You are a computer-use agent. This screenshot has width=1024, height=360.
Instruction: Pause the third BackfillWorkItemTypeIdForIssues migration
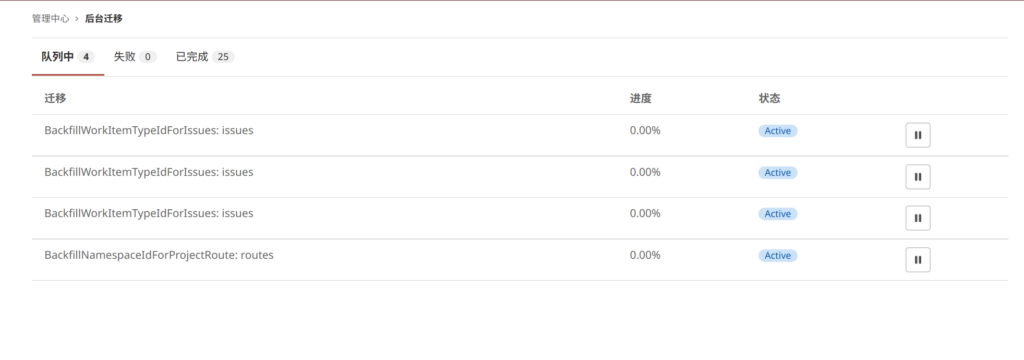pos(918,218)
